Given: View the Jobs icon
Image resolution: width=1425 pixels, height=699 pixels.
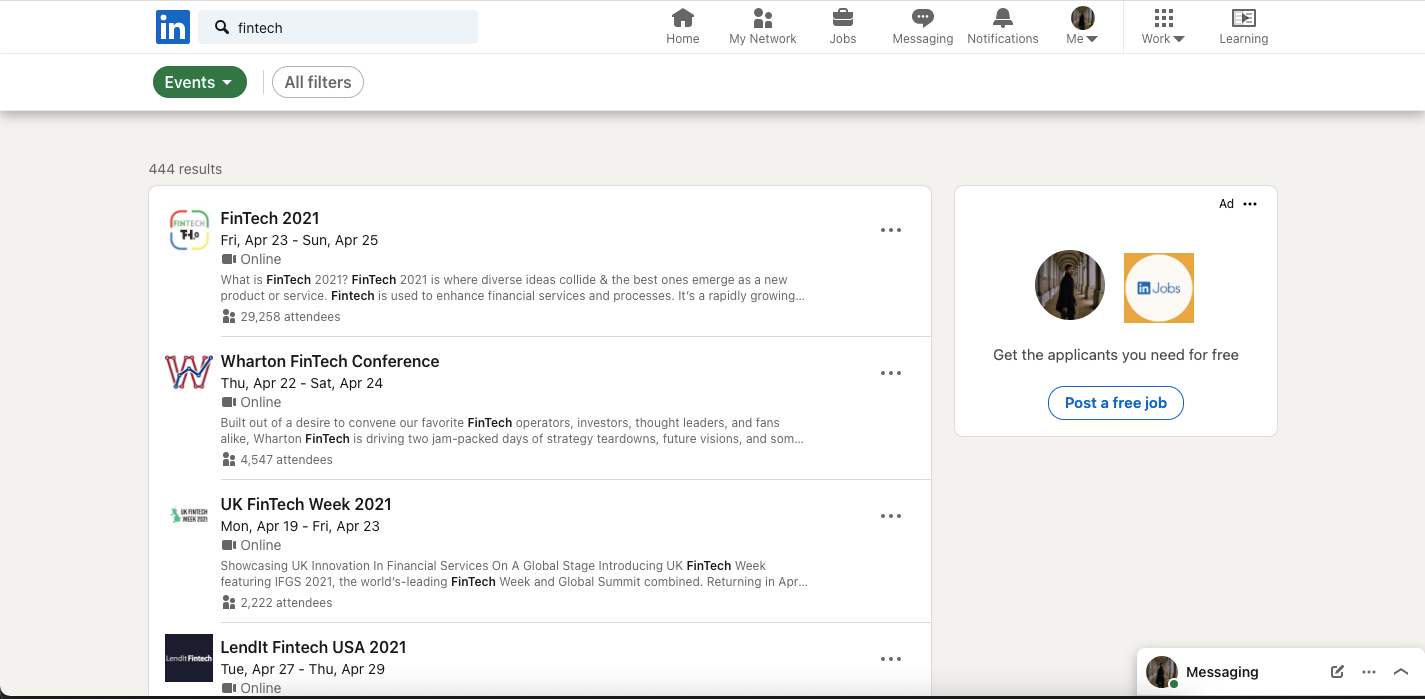Looking at the screenshot, I should click(842, 27).
